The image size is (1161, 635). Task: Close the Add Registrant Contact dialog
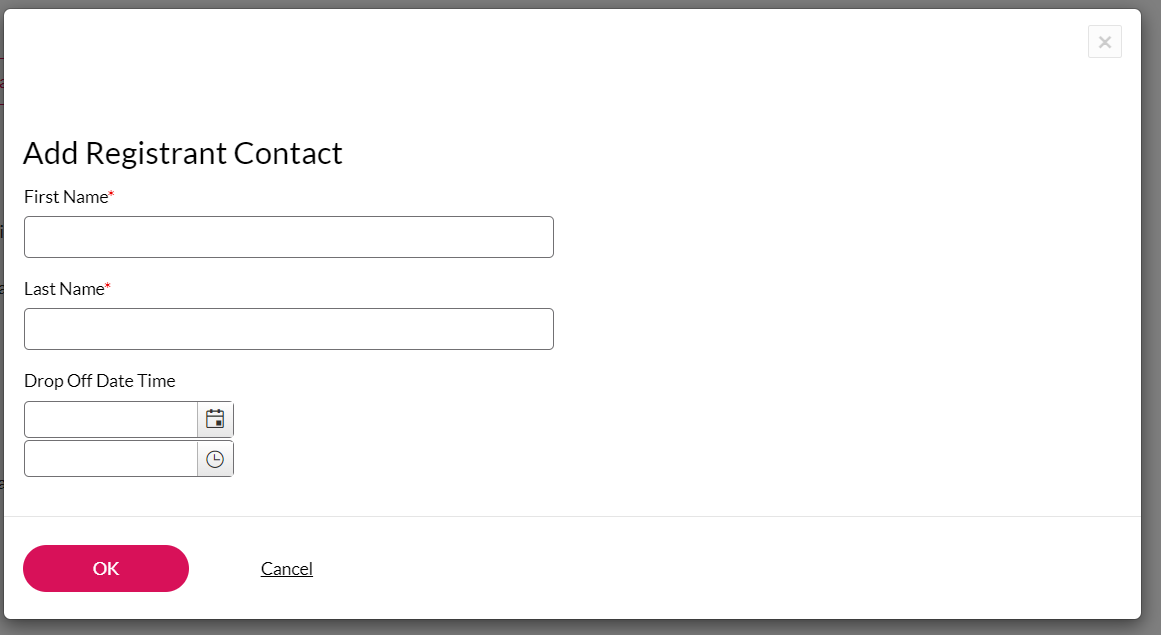tap(1104, 42)
